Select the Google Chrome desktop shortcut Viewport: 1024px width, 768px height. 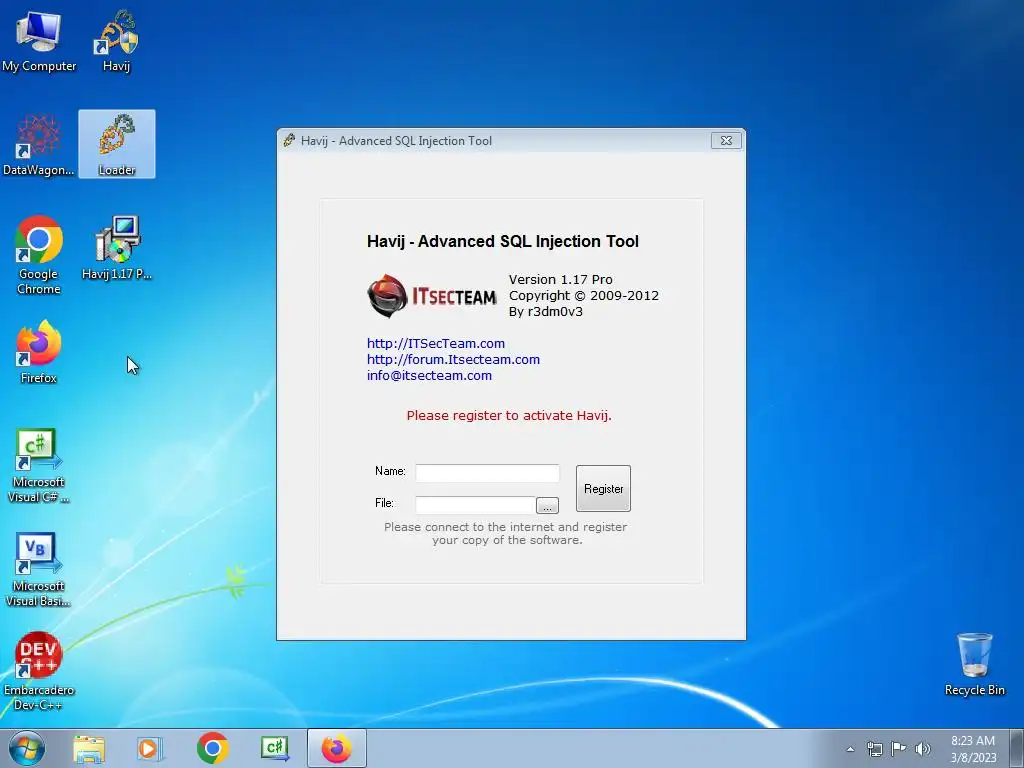[x=39, y=255]
